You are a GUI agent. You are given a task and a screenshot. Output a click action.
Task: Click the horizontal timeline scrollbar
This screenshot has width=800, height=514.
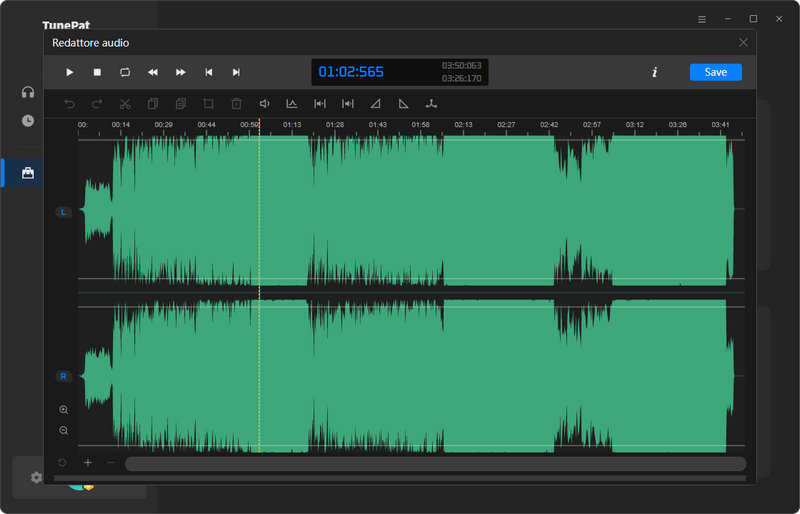pos(436,464)
